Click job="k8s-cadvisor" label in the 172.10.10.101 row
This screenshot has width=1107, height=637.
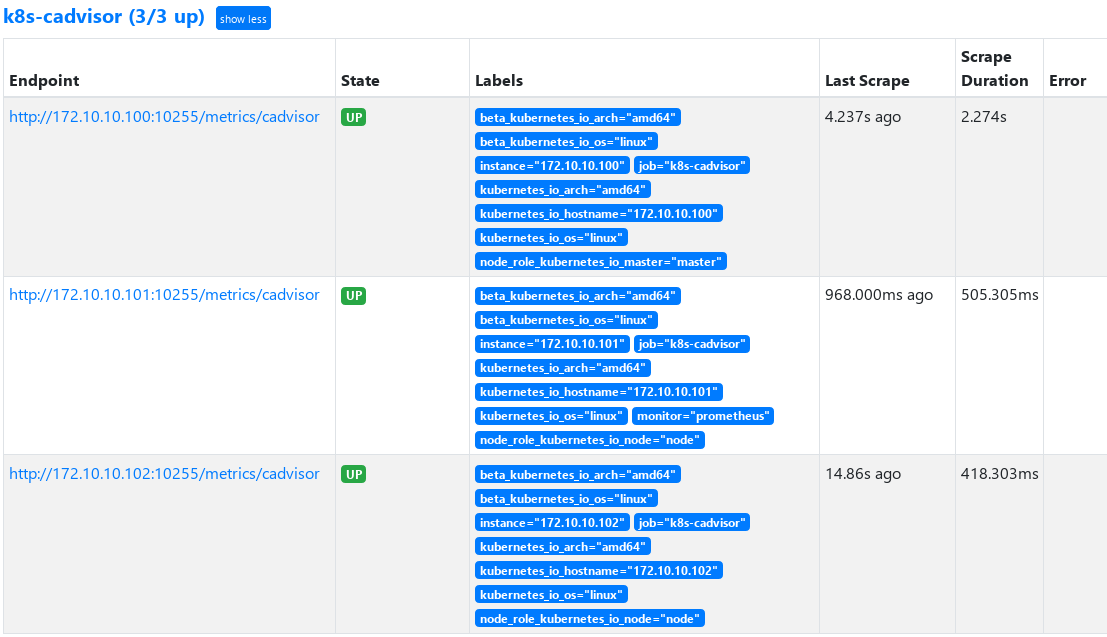[x=692, y=344]
